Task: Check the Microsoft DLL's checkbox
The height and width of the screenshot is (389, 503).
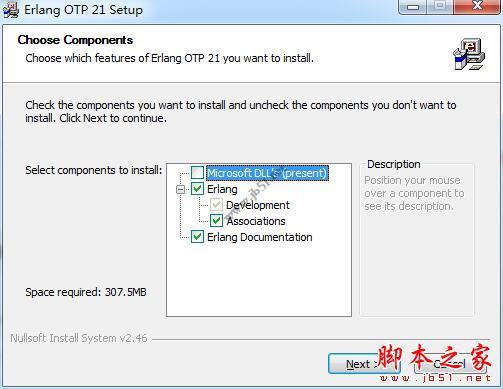Action: 197,173
